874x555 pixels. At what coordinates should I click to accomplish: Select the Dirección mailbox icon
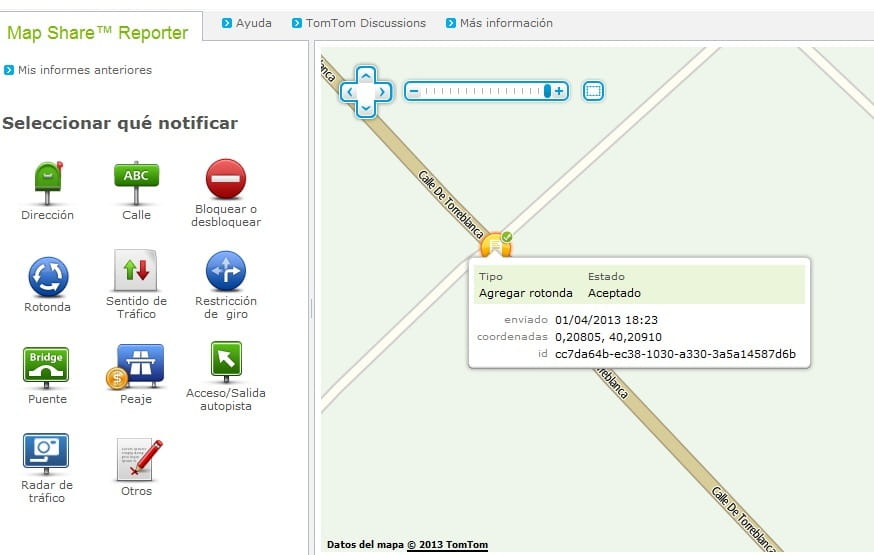point(47,178)
